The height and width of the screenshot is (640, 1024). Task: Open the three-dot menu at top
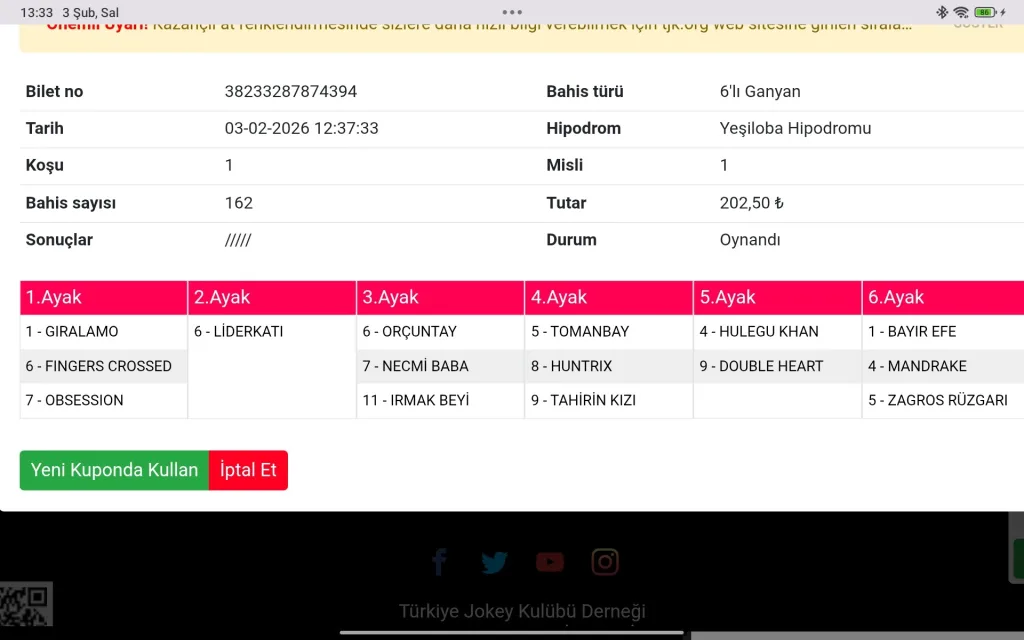(x=512, y=12)
